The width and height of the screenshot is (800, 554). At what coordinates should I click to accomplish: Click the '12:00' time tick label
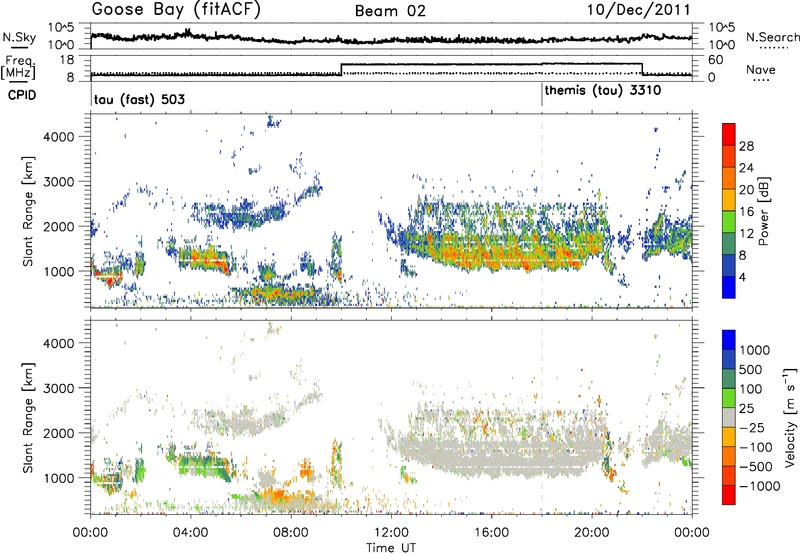click(391, 533)
